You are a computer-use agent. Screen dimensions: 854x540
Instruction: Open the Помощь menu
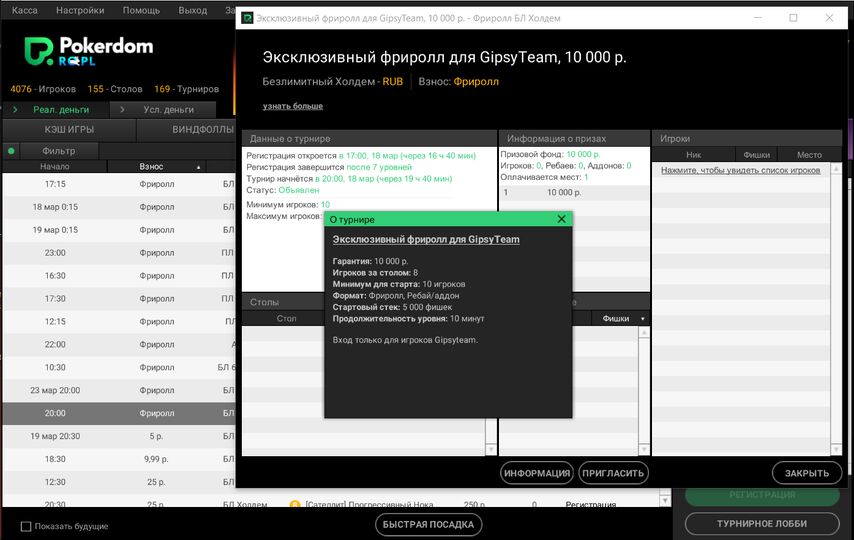(141, 10)
